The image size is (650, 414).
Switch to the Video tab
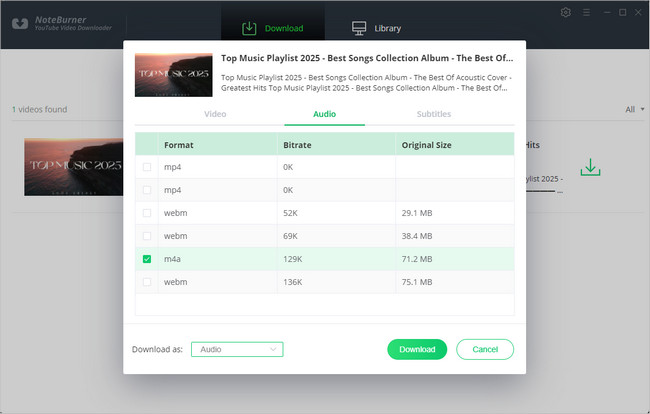[x=215, y=114]
